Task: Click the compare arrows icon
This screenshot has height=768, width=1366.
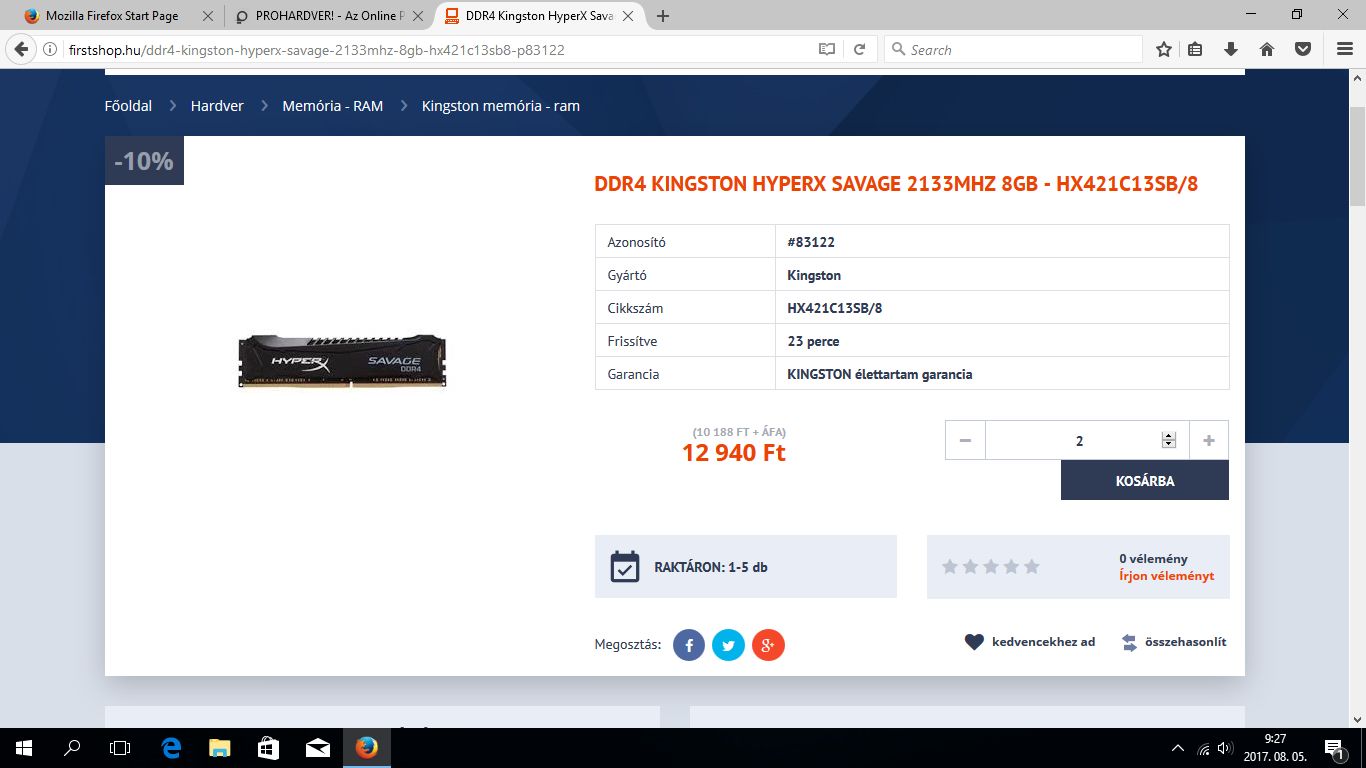Action: (1129, 642)
